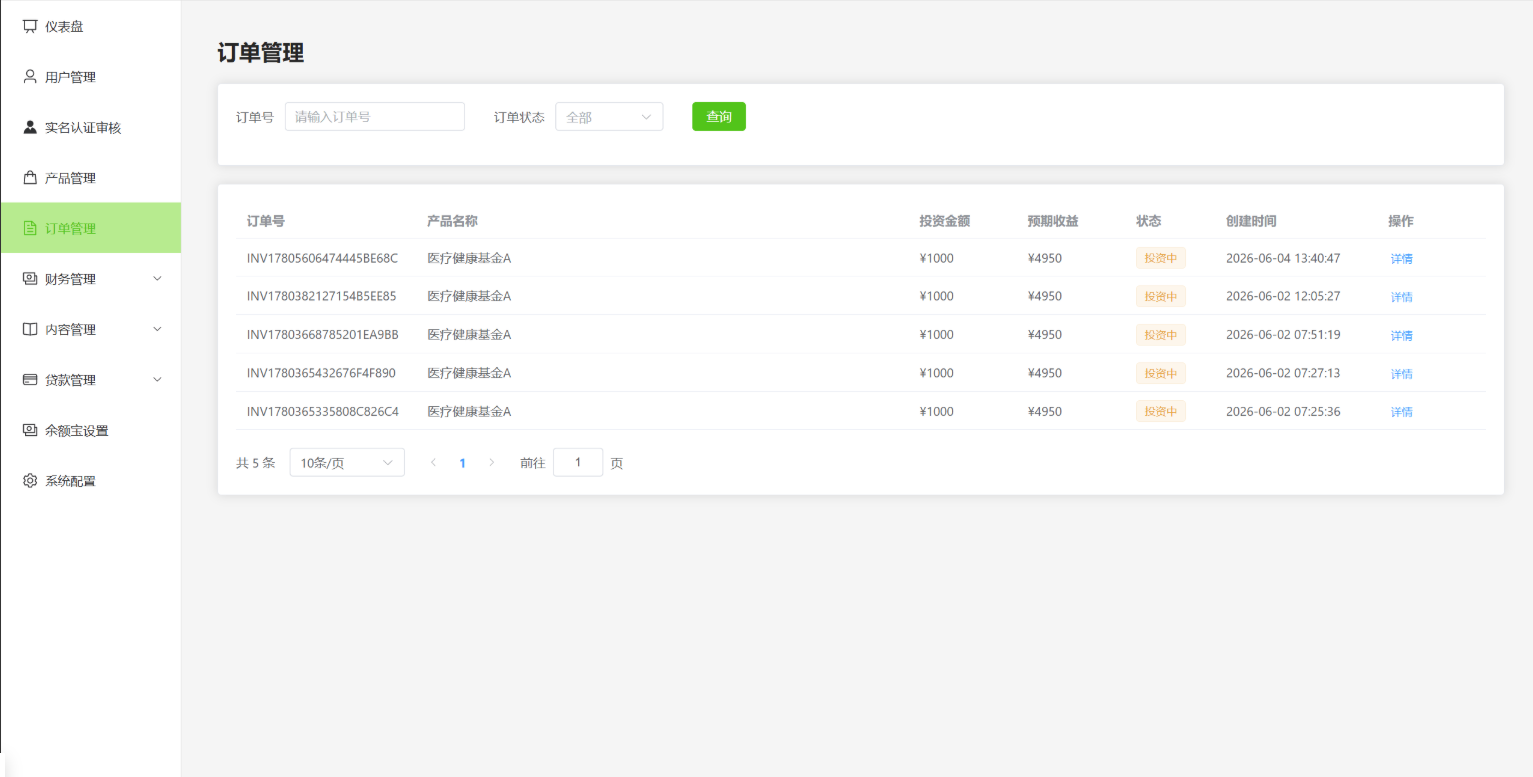Image resolution: width=1533 pixels, height=777 pixels.
Task: Open 详情 for order INV17805606474445BE68C
Action: coord(1401,259)
